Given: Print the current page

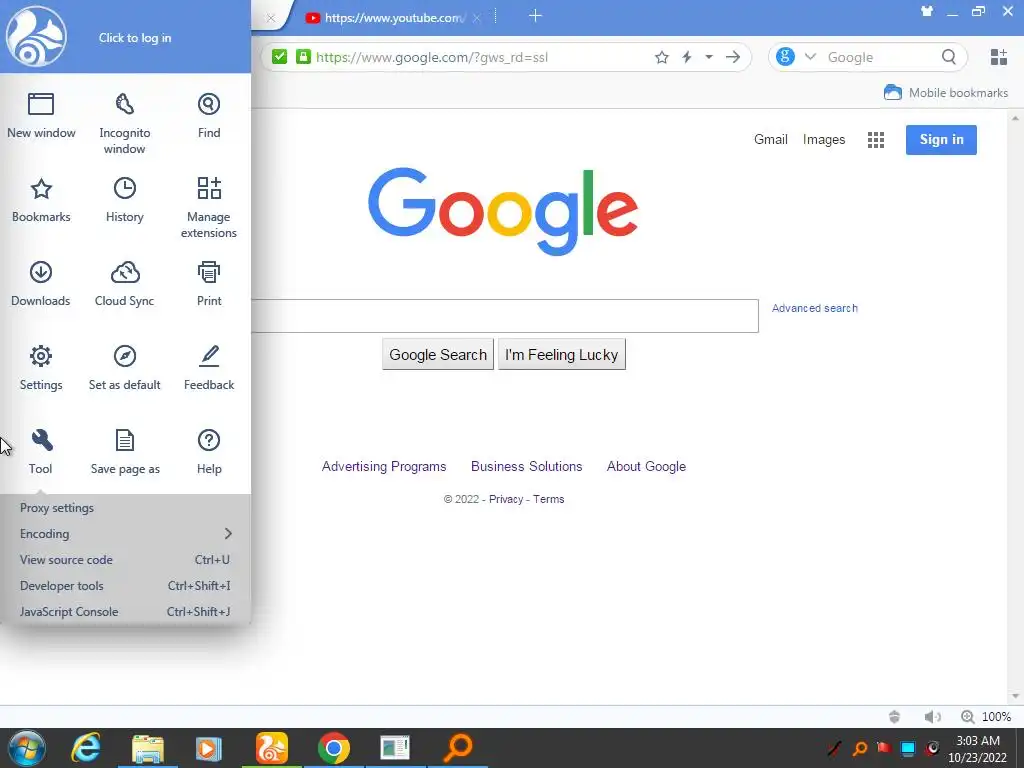Looking at the screenshot, I should (209, 283).
